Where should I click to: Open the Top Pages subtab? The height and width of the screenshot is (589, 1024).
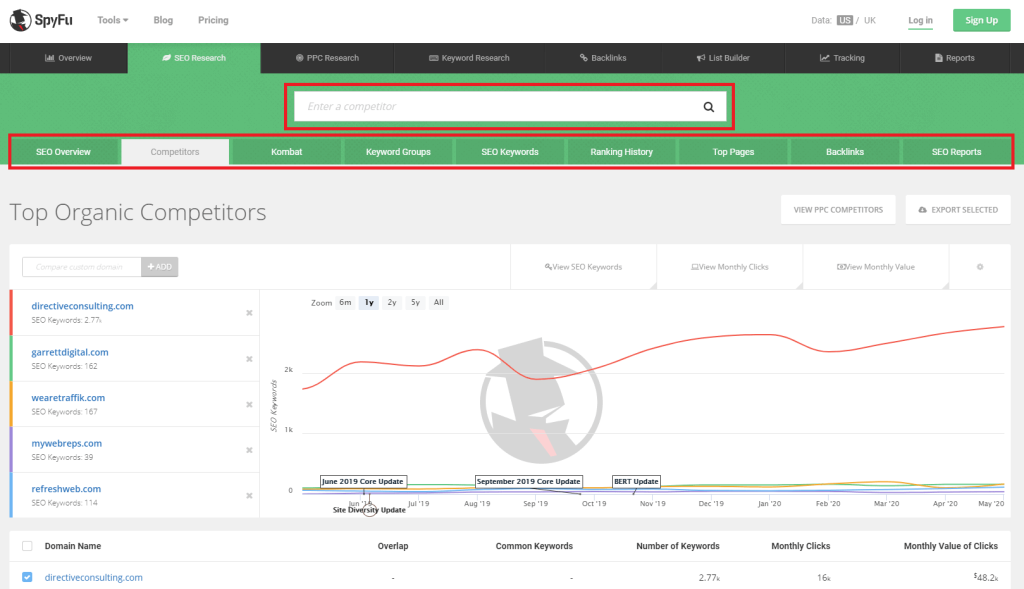[733, 152]
